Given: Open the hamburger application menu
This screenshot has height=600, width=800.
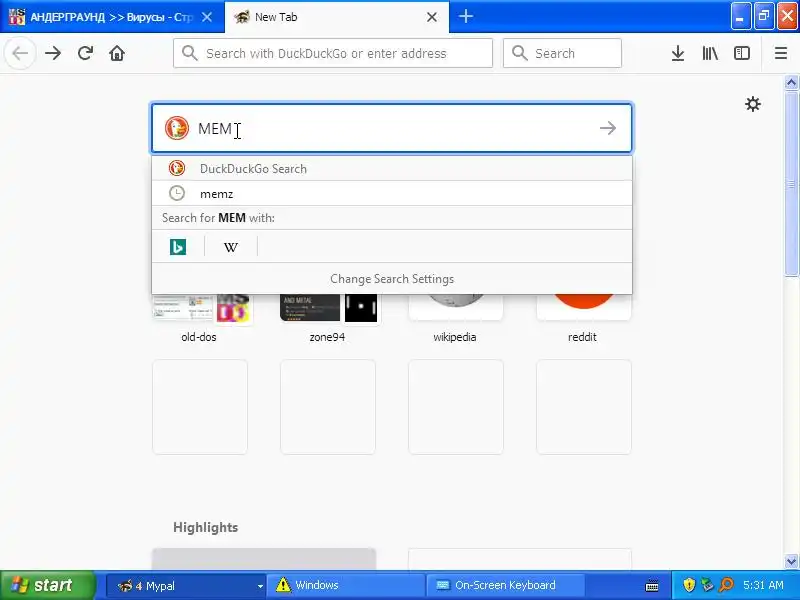Looking at the screenshot, I should (x=781, y=53).
